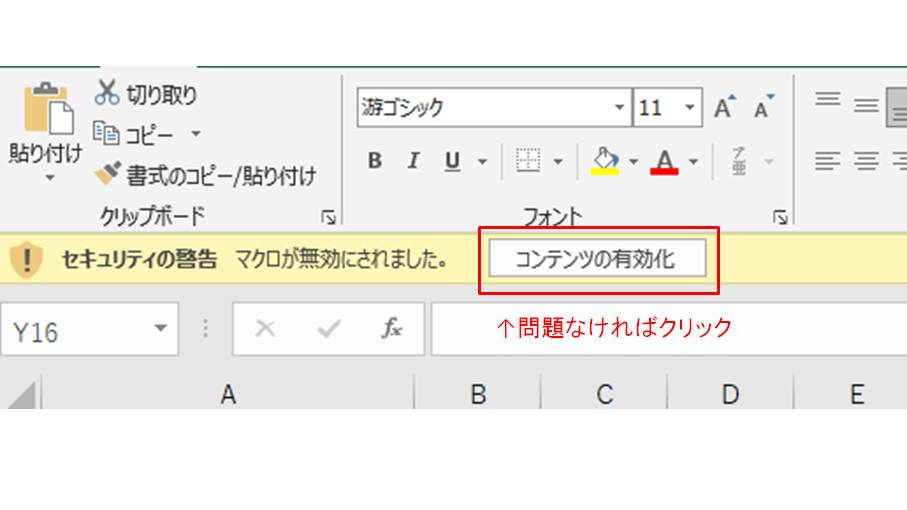
Task: Increase font size with large A icon
Action: 724,107
